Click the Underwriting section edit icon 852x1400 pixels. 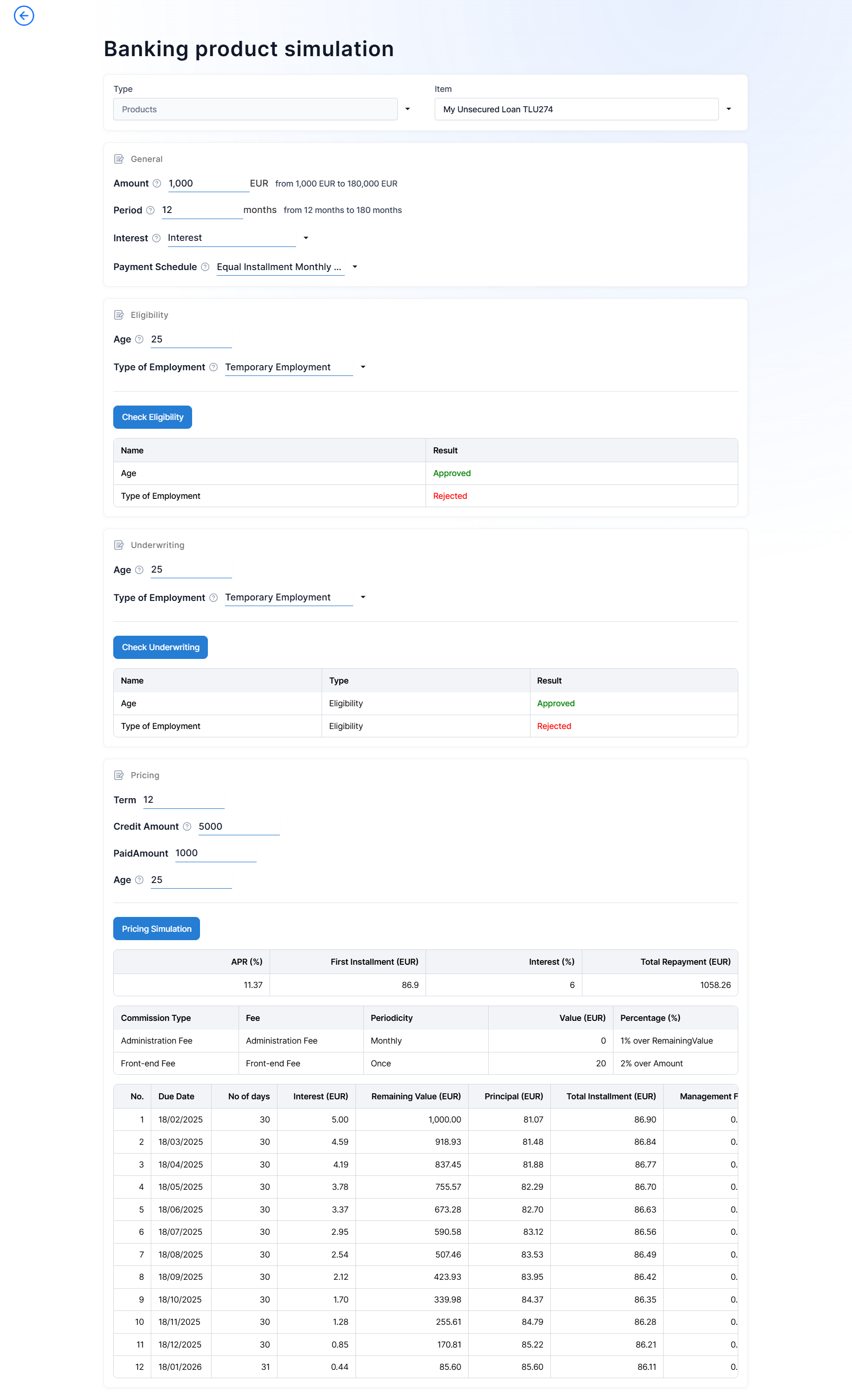pos(119,545)
